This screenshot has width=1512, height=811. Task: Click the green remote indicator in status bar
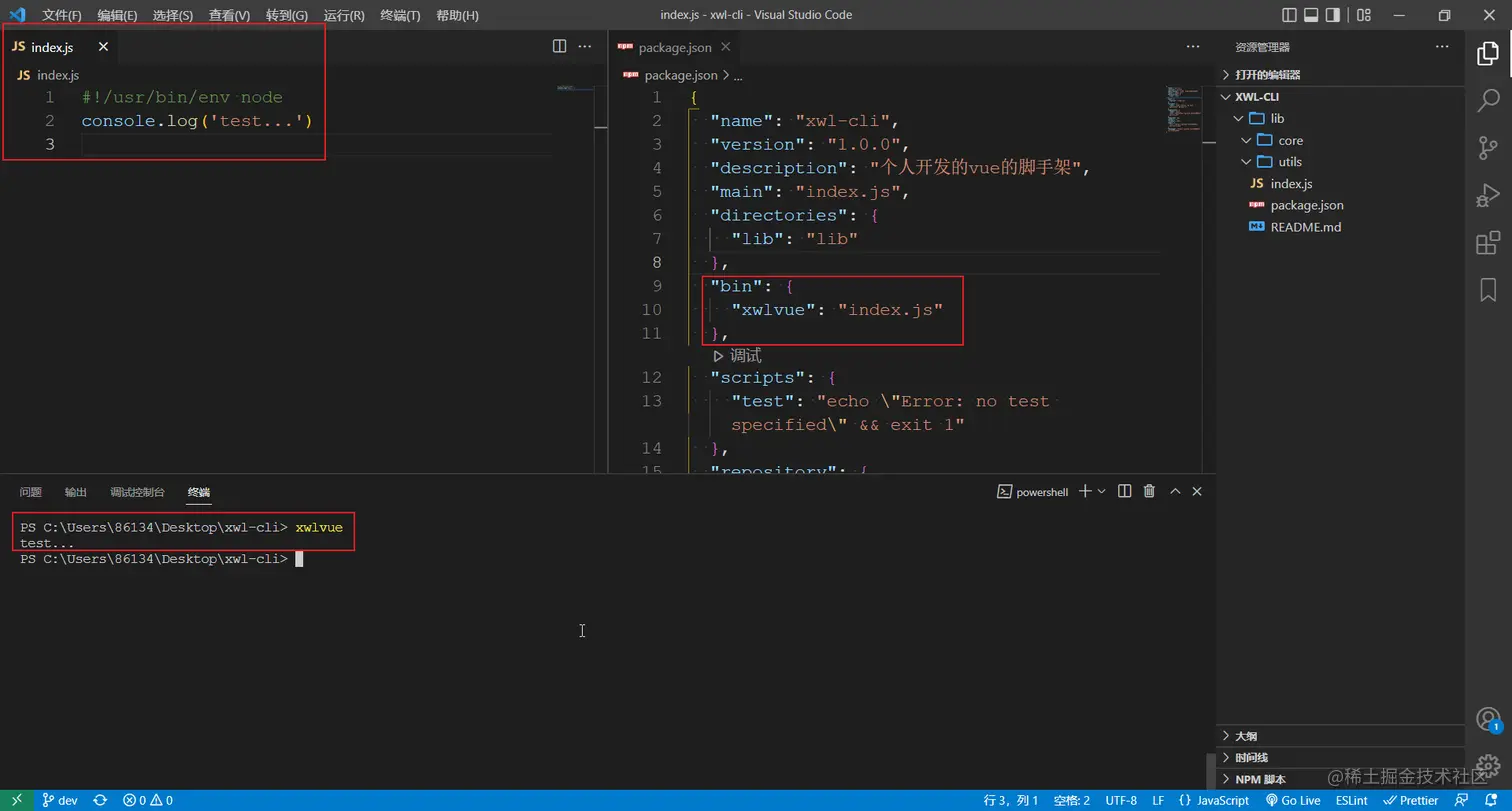click(17, 800)
